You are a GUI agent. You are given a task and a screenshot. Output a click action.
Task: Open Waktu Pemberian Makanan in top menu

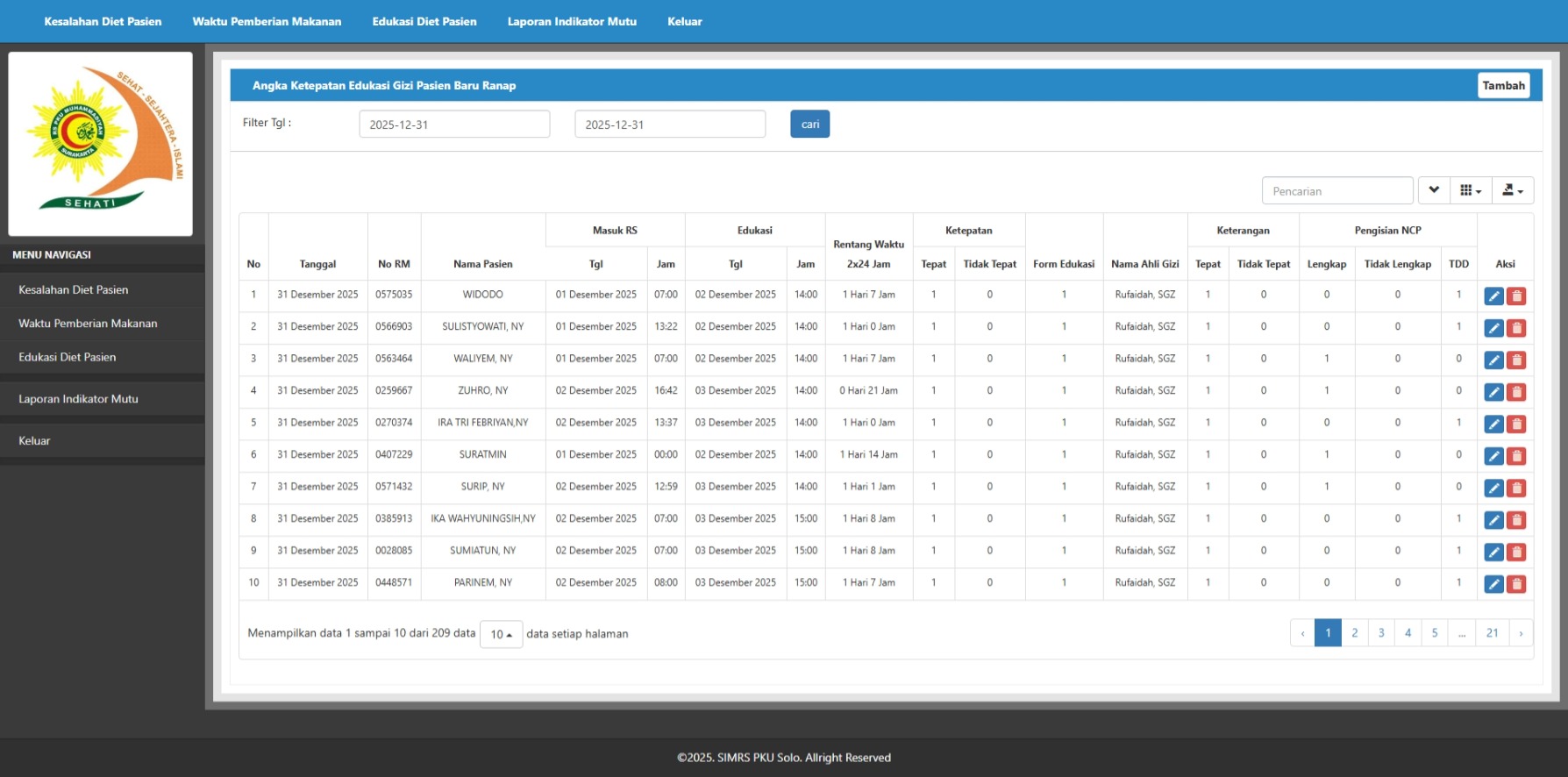point(267,21)
